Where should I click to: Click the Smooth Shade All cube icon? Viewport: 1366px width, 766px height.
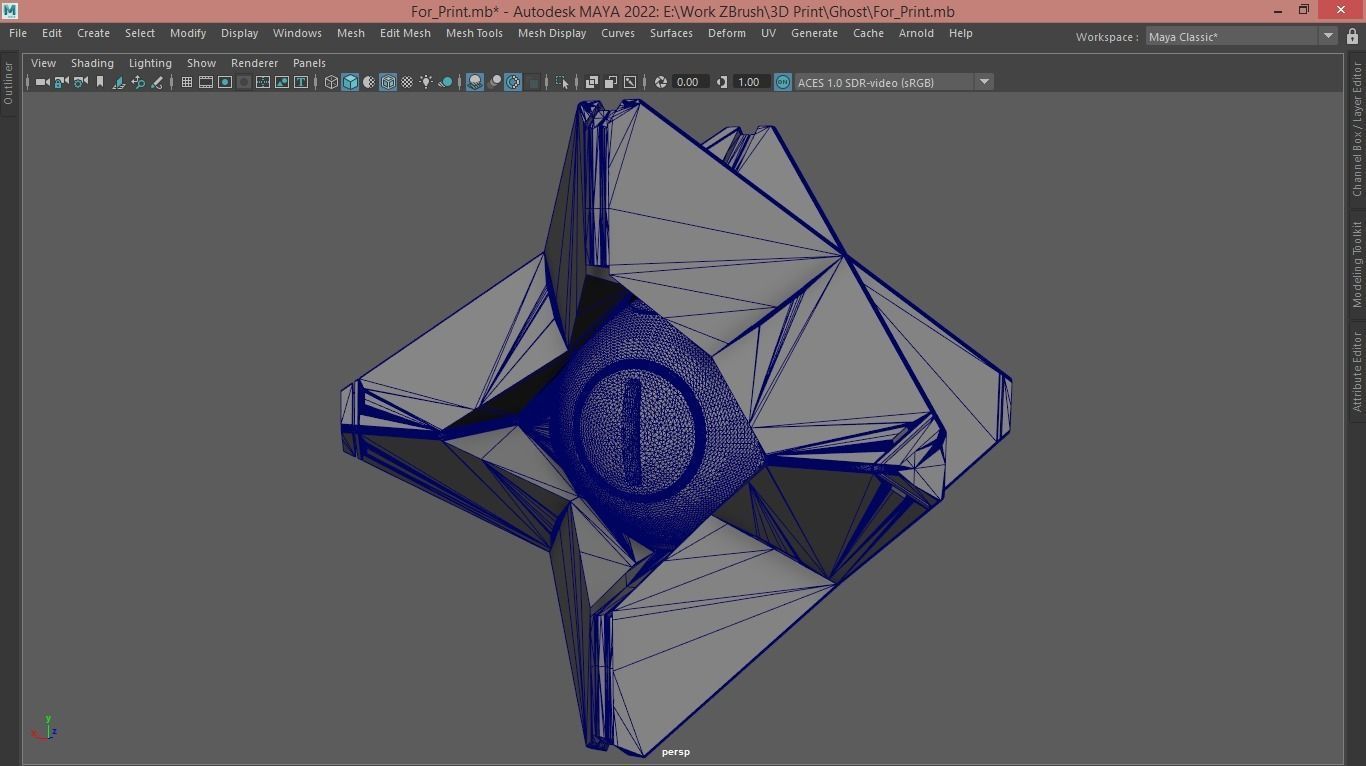point(351,82)
